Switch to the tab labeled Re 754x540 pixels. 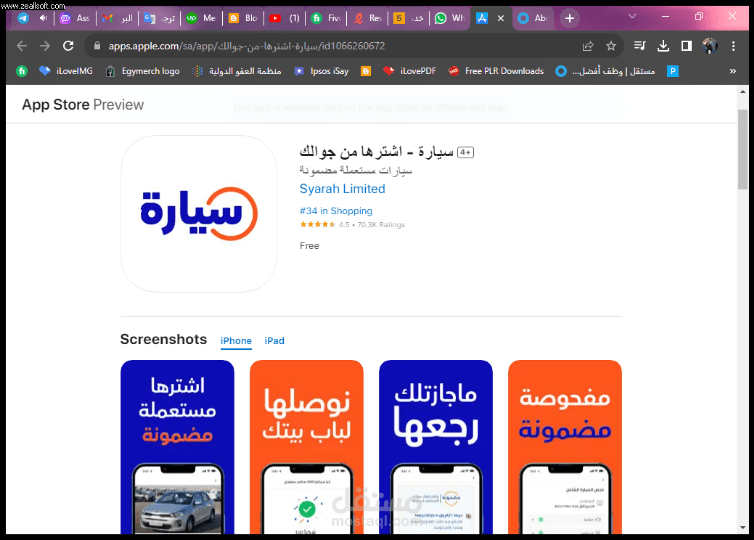click(368, 18)
